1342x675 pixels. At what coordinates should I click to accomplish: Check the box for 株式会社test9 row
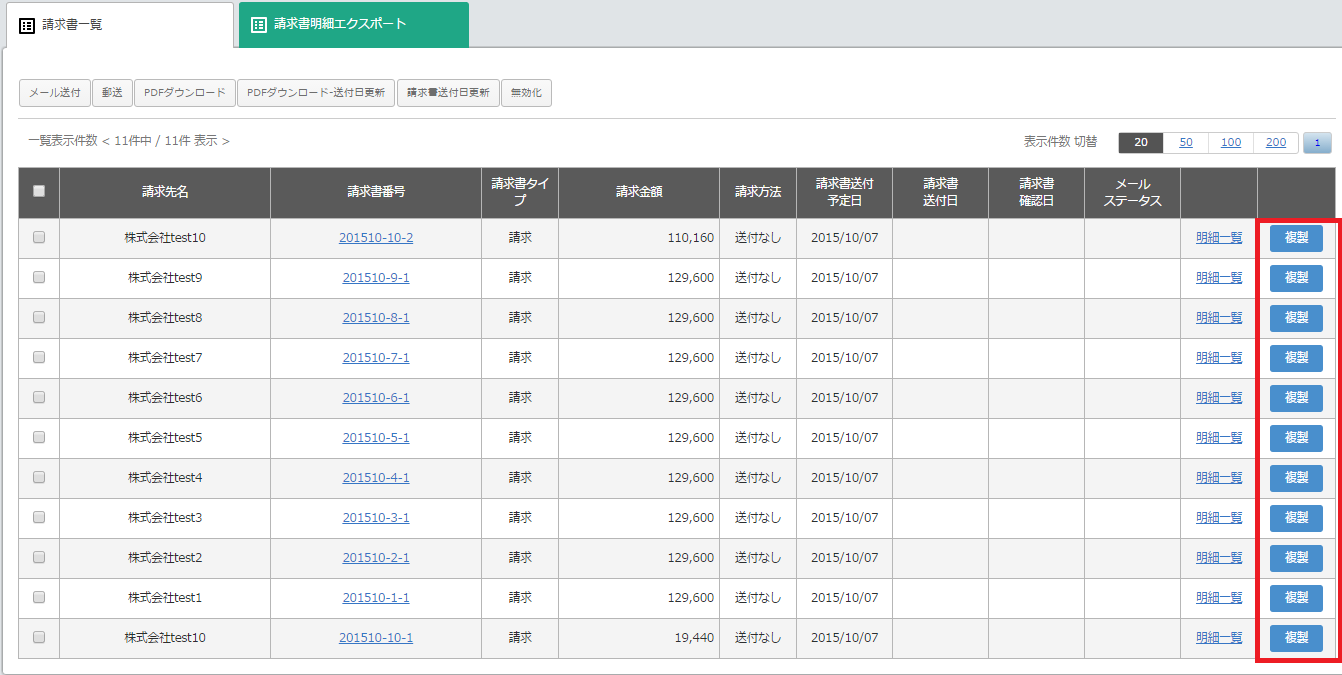[39, 278]
